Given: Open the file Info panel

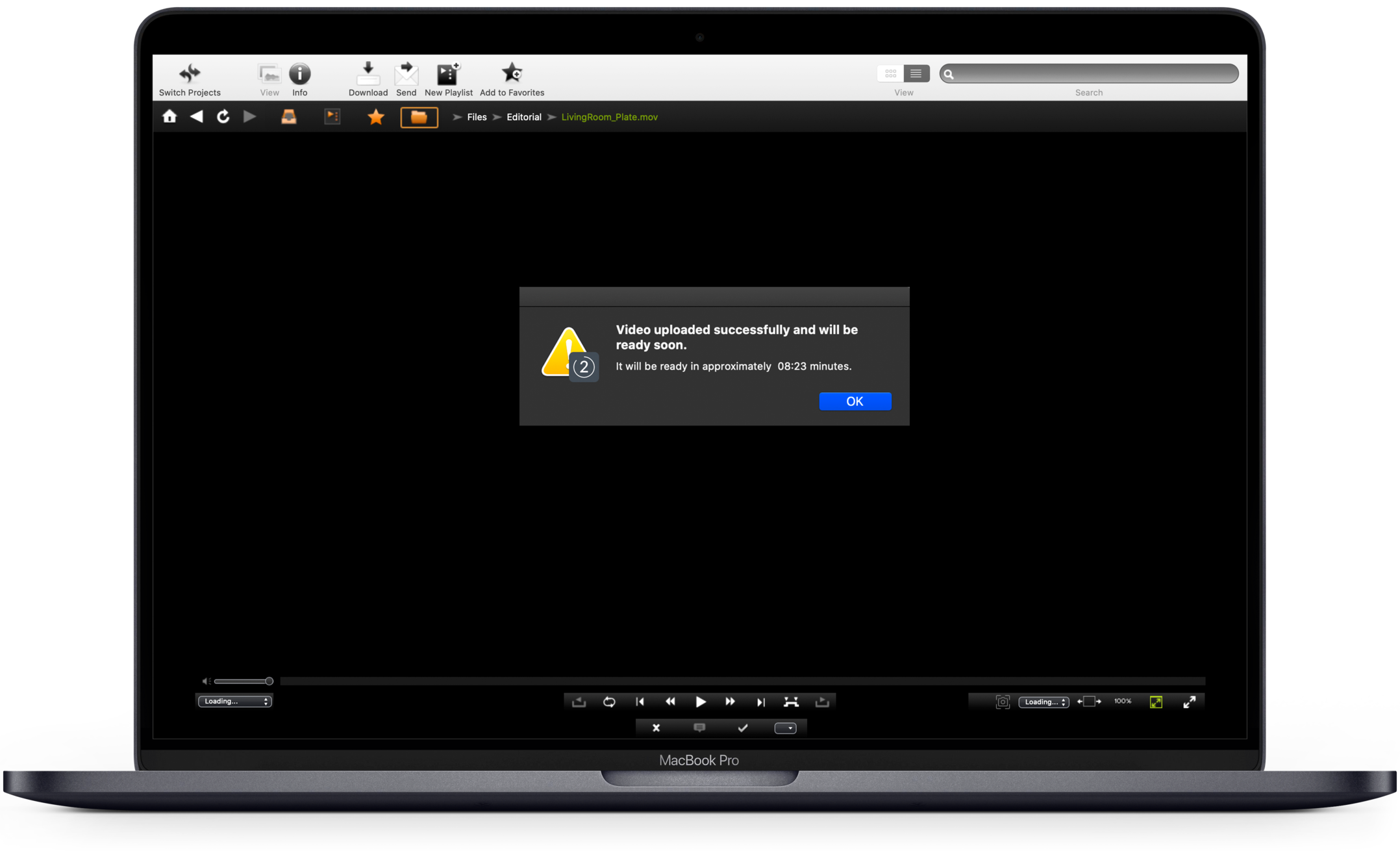Looking at the screenshot, I should coord(299,73).
